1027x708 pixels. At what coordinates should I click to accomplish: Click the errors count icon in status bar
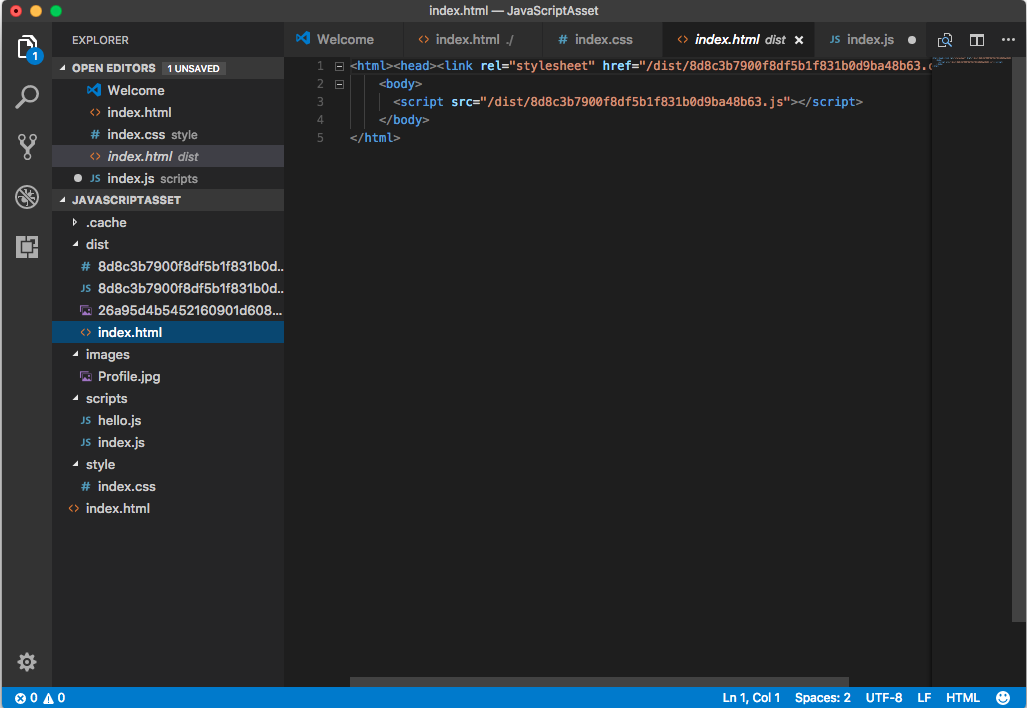tap(20, 698)
